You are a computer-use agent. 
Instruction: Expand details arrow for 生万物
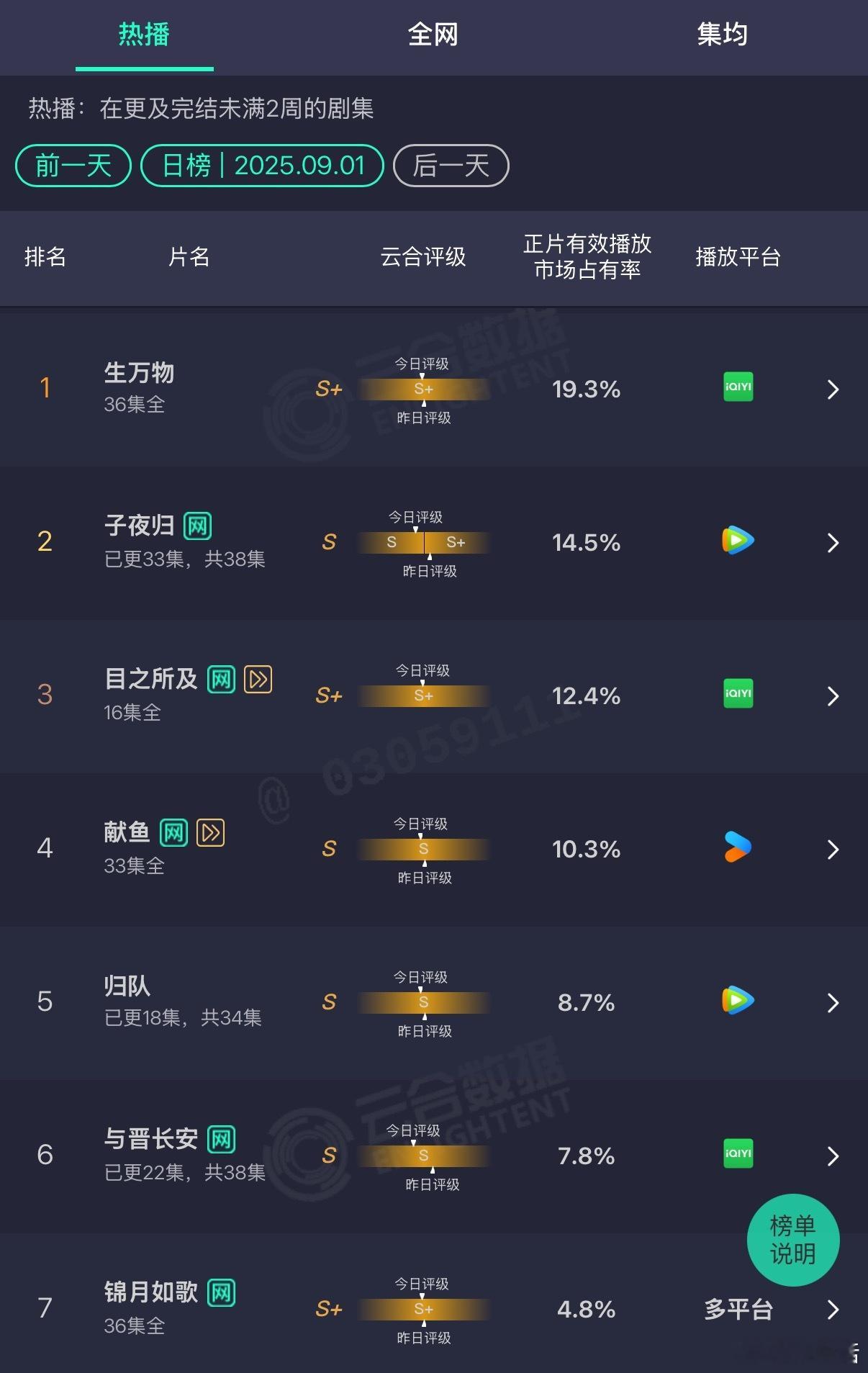click(x=833, y=390)
